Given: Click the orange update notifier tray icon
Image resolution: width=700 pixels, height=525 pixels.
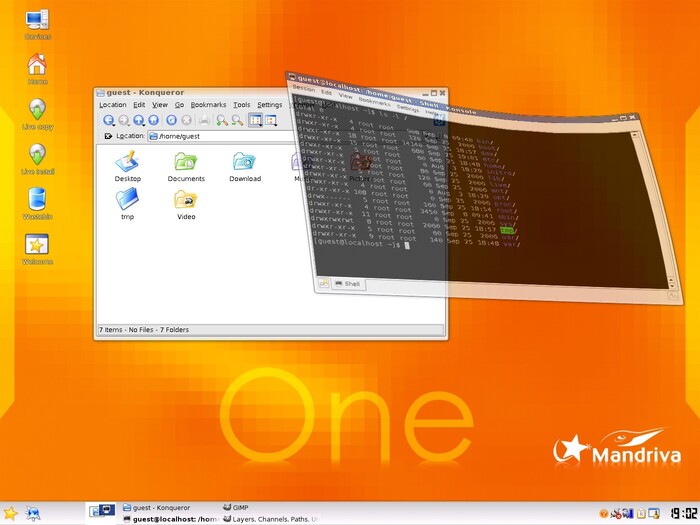Looking at the screenshot, I should coord(603,514).
